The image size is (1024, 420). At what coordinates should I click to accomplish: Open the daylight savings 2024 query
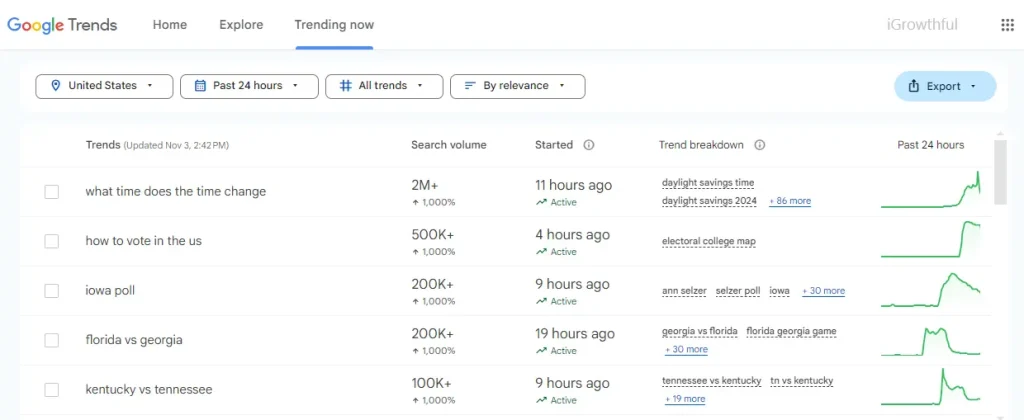(x=709, y=201)
